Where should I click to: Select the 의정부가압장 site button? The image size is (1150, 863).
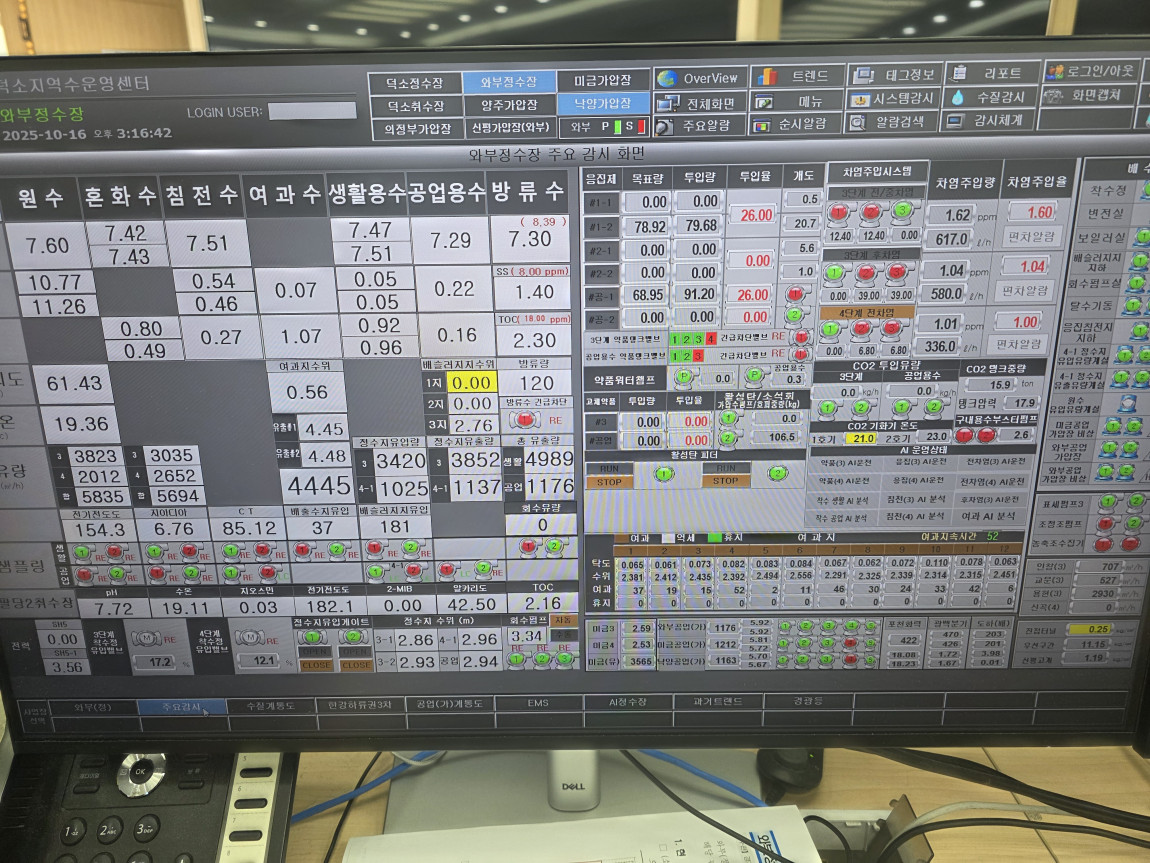click(x=417, y=129)
